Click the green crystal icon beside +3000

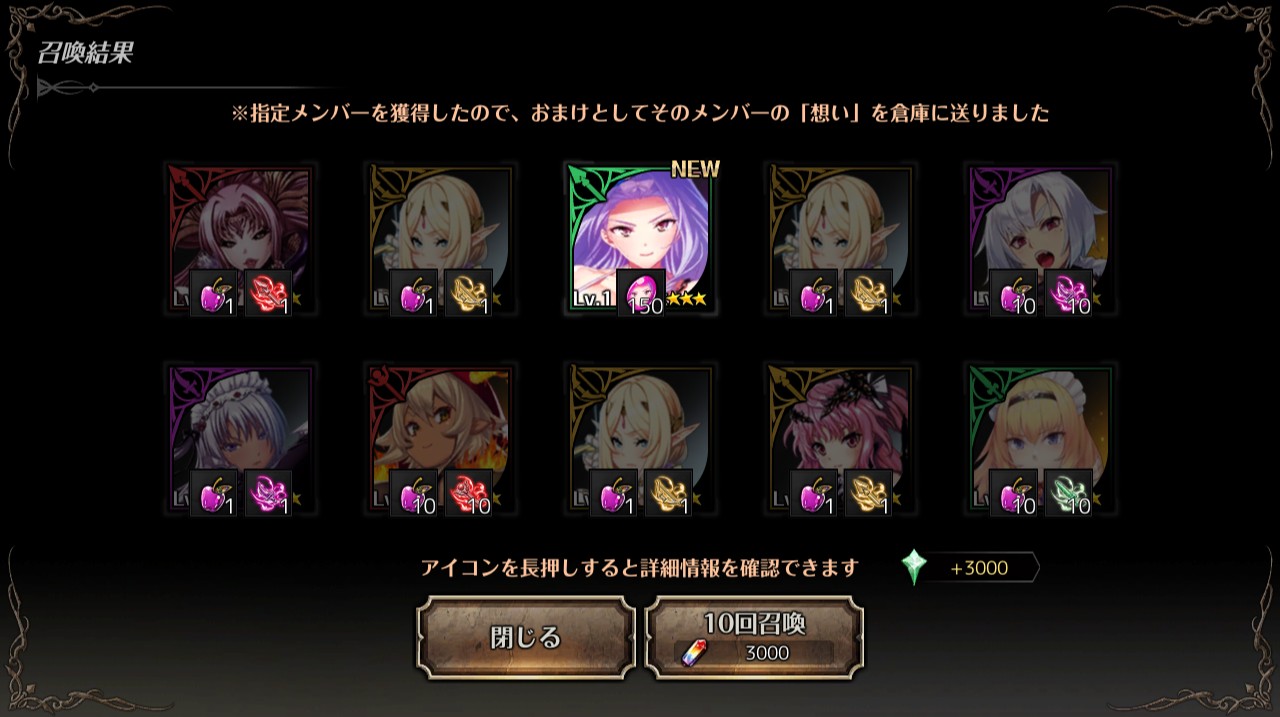(x=914, y=567)
